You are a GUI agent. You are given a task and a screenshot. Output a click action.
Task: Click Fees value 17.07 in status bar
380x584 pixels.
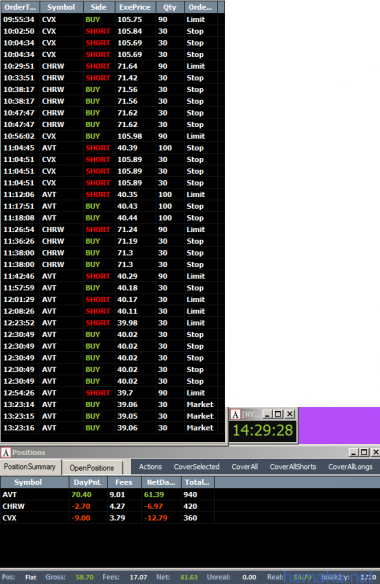138,577
